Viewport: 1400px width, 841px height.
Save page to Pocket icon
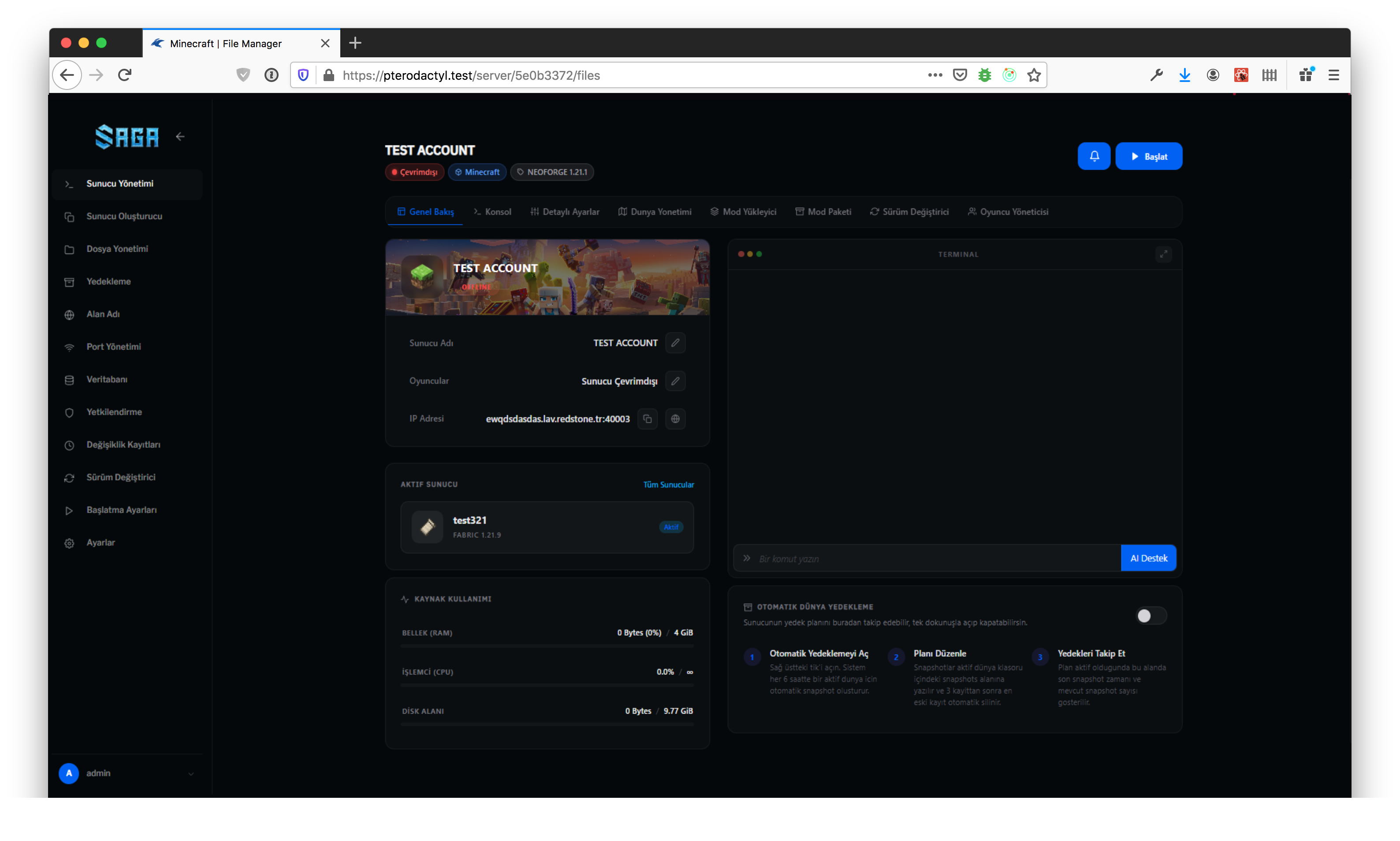(x=959, y=75)
